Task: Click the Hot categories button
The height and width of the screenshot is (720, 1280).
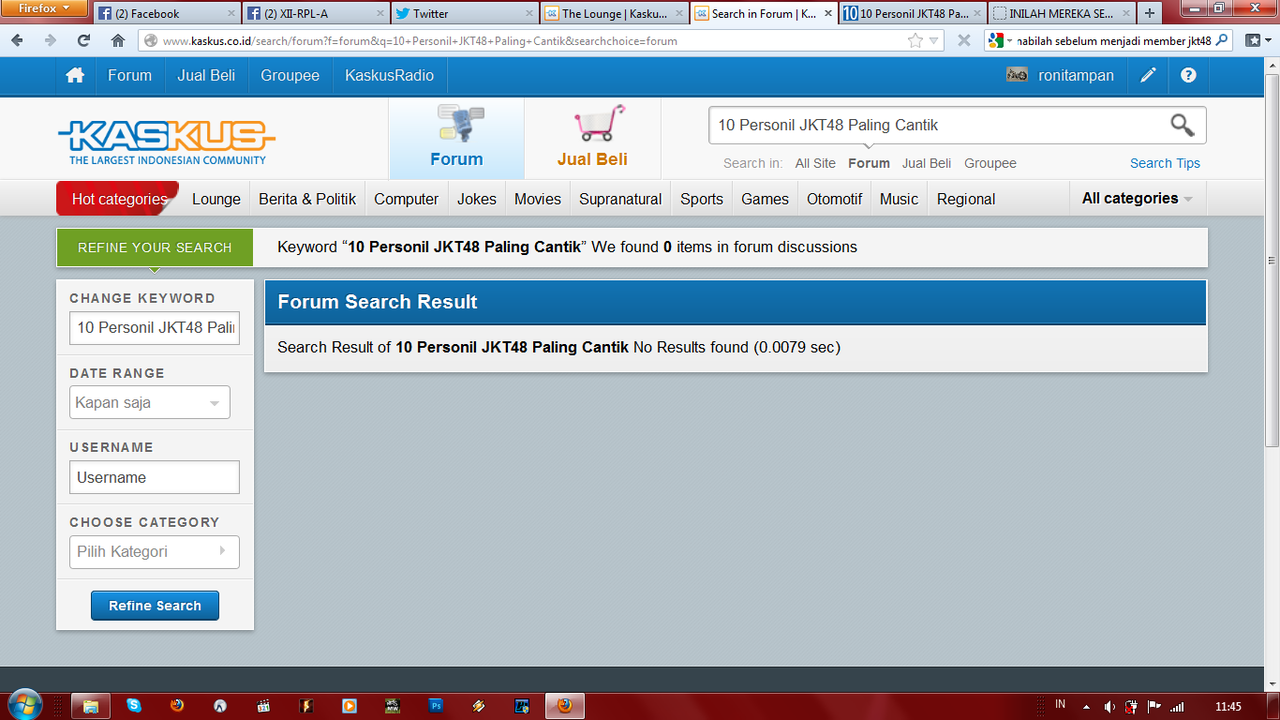Action: coord(118,198)
